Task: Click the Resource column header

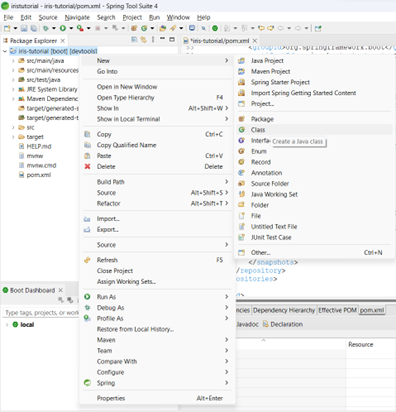Action: click(x=360, y=345)
